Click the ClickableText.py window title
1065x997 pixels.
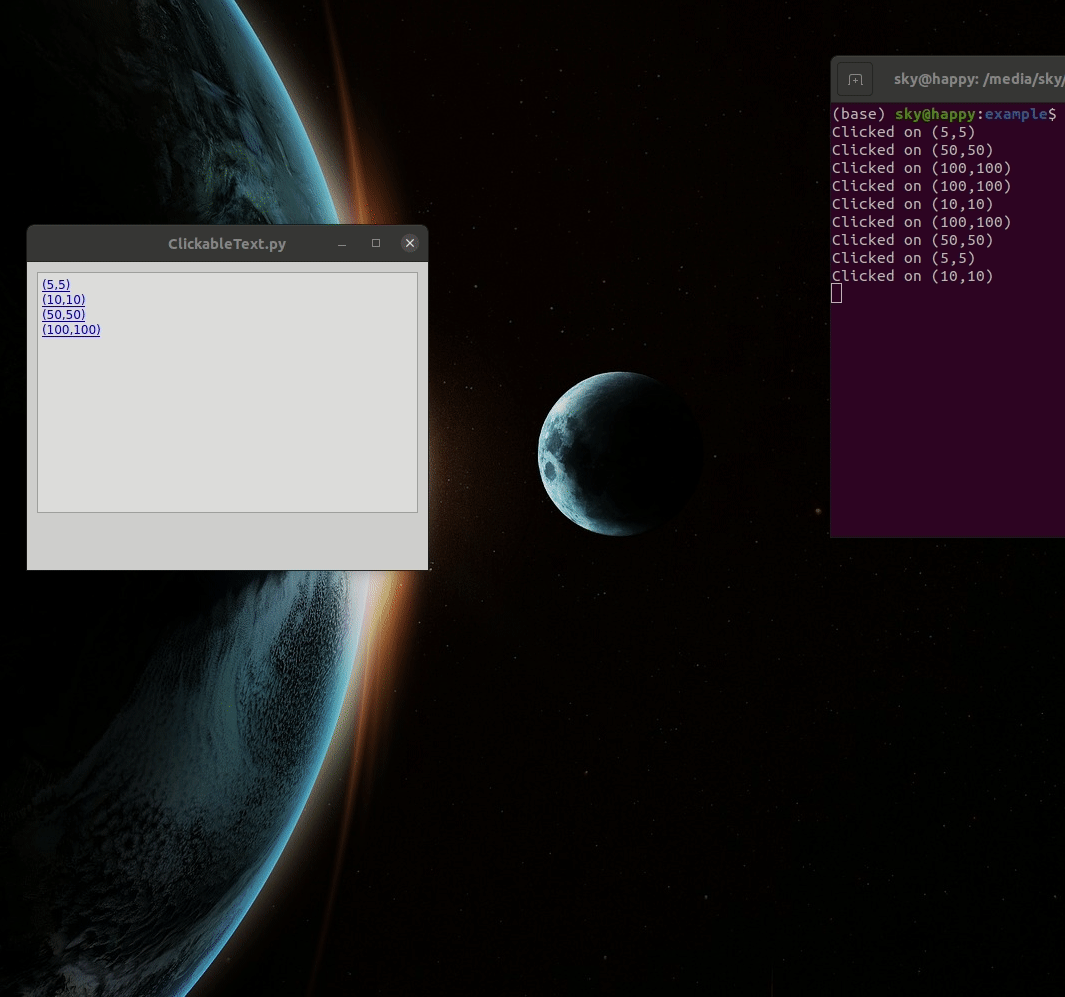[227, 244]
